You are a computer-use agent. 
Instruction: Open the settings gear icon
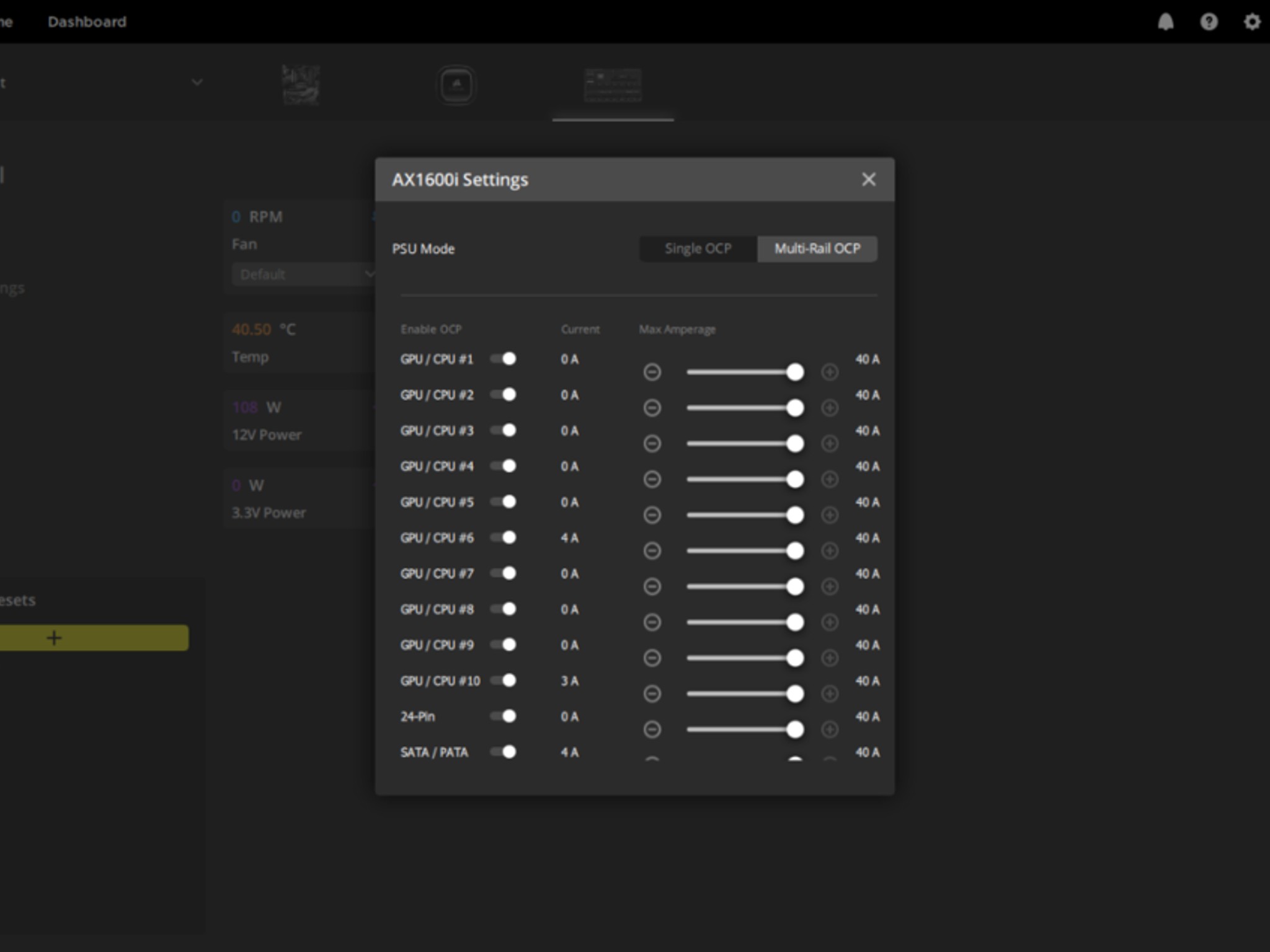coord(1252,22)
